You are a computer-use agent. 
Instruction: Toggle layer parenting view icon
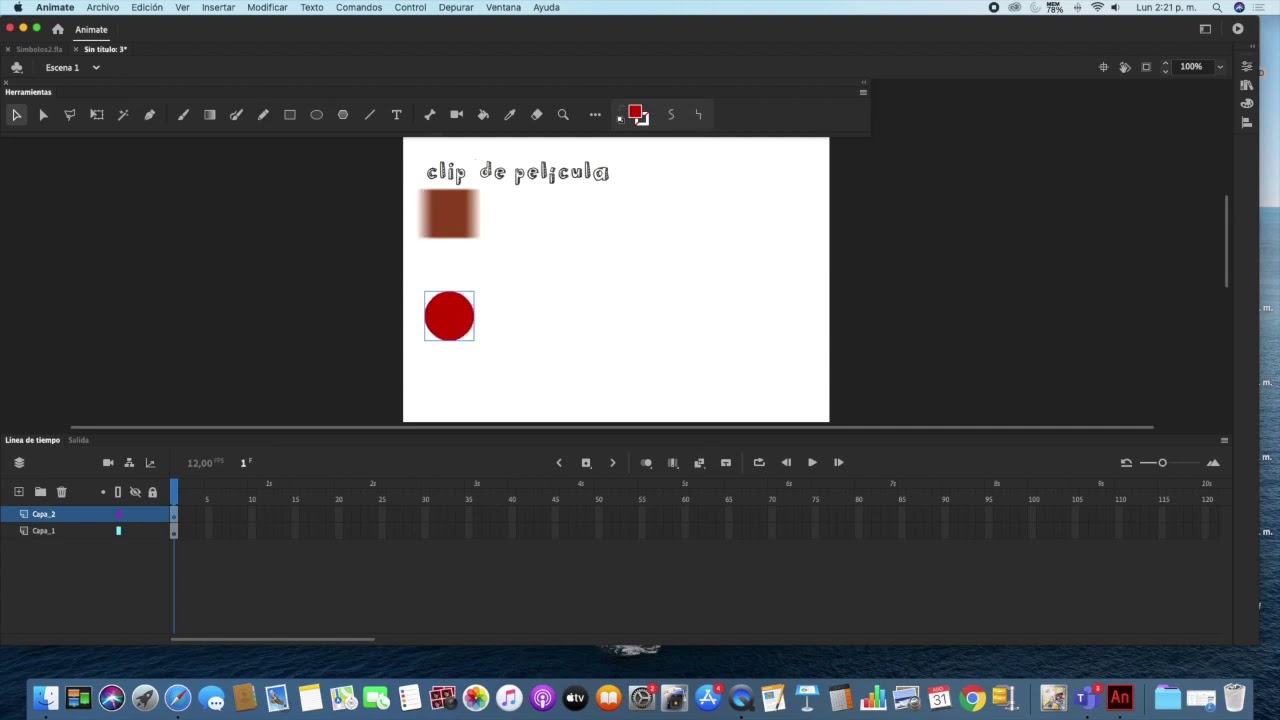(129, 463)
